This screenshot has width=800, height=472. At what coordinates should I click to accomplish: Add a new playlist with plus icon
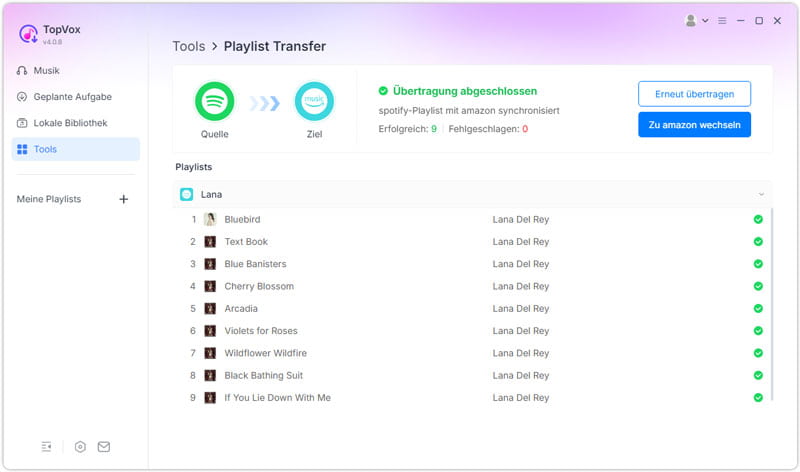[124, 199]
